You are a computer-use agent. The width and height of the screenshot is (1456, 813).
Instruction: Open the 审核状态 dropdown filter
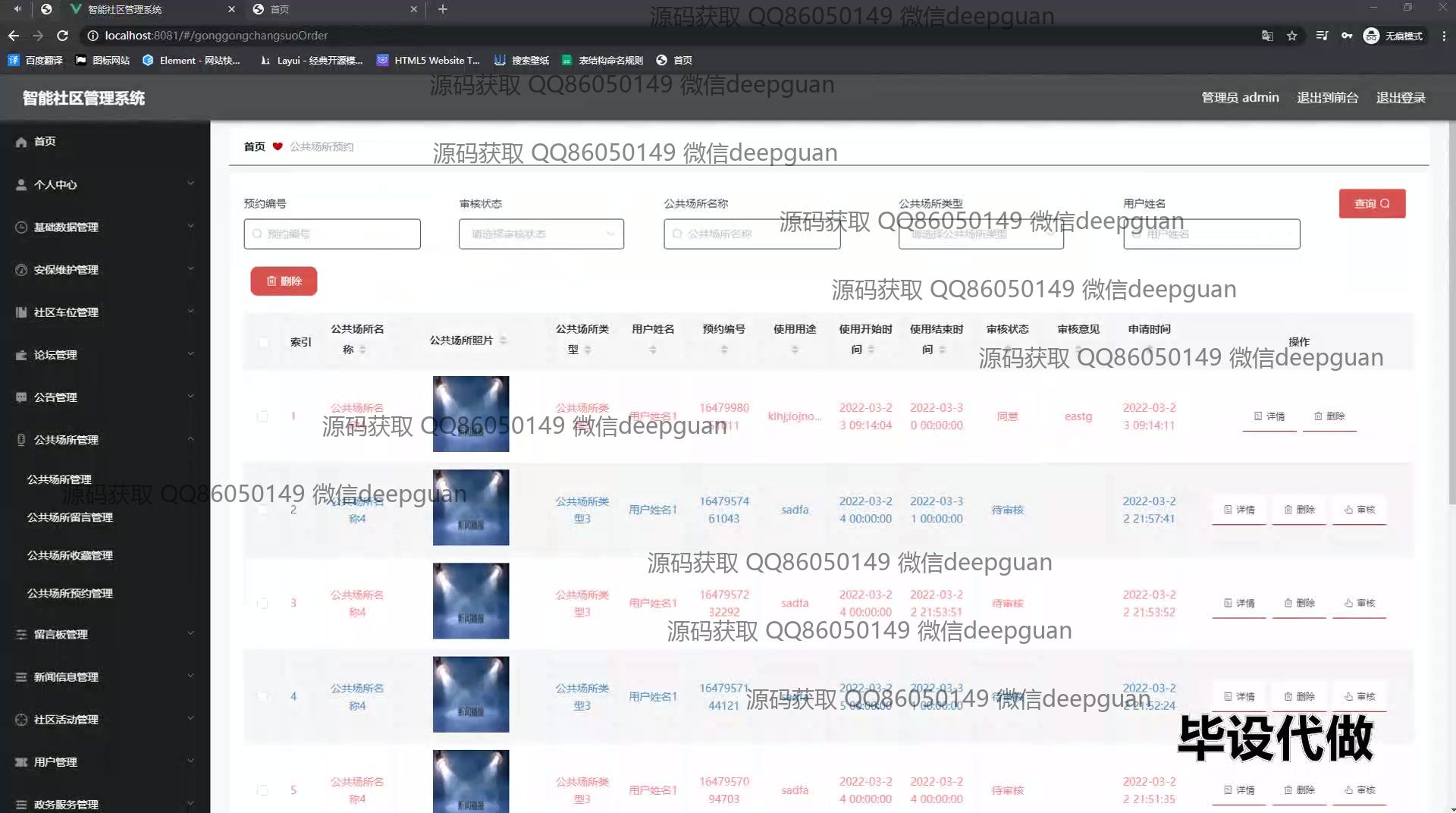[x=541, y=234]
